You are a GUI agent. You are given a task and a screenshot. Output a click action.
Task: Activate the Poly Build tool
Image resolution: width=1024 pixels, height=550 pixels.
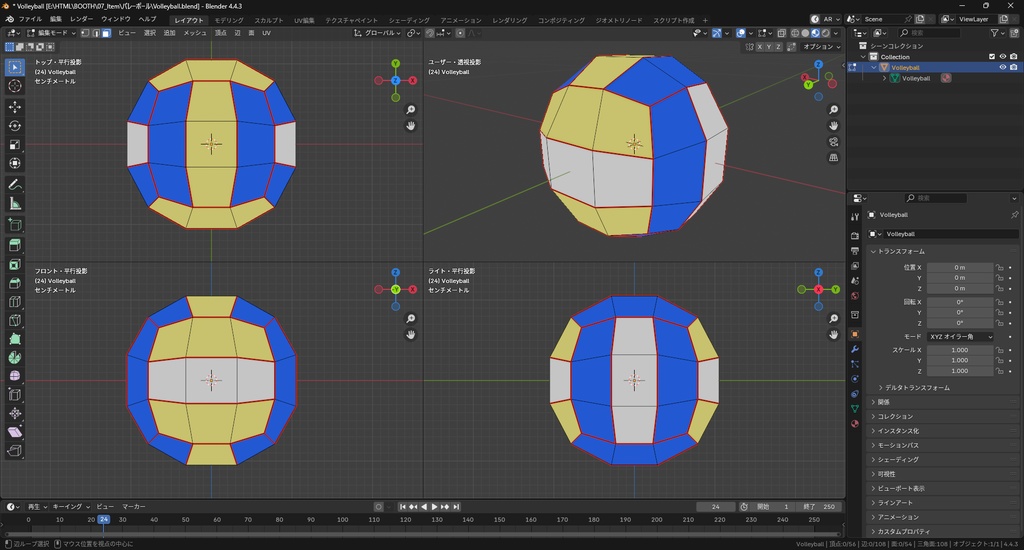[x=15, y=339]
